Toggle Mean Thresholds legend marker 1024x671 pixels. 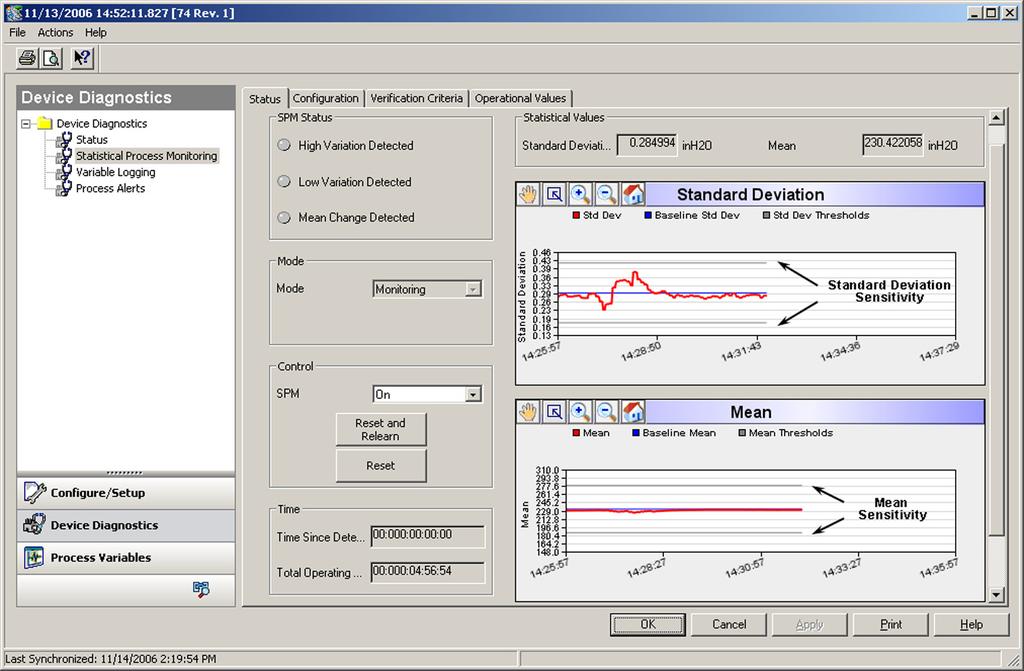pos(742,433)
